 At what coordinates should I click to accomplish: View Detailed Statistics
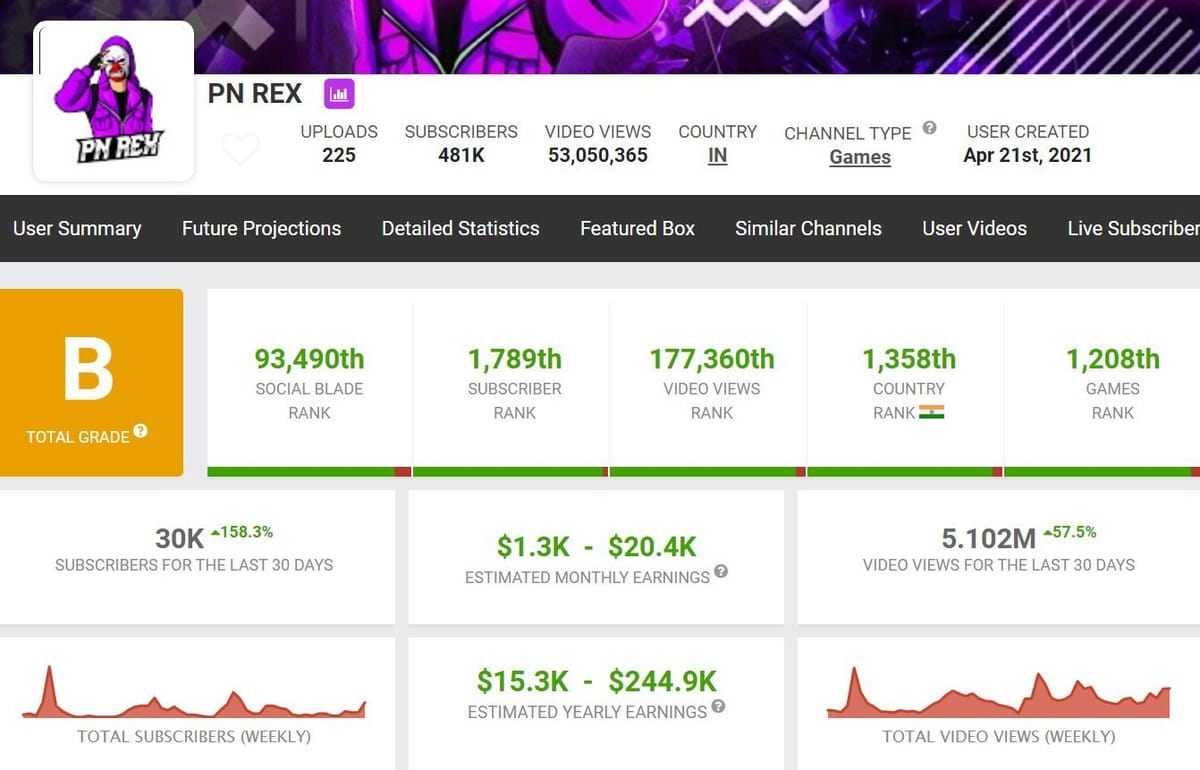(459, 228)
